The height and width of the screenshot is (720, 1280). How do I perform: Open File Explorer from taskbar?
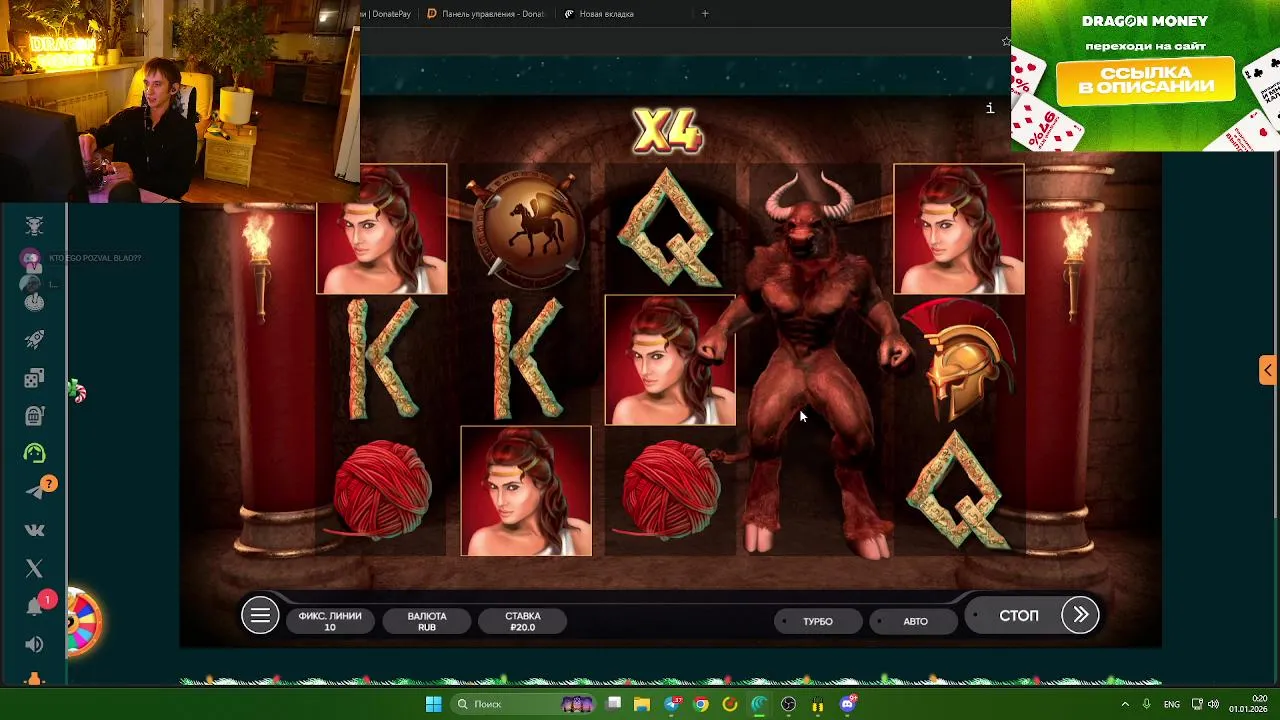pos(642,704)
